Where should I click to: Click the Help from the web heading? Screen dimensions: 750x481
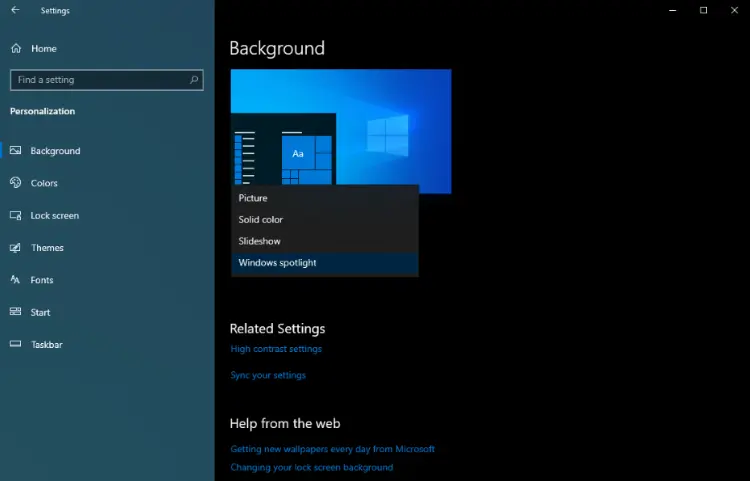[285, 424]
